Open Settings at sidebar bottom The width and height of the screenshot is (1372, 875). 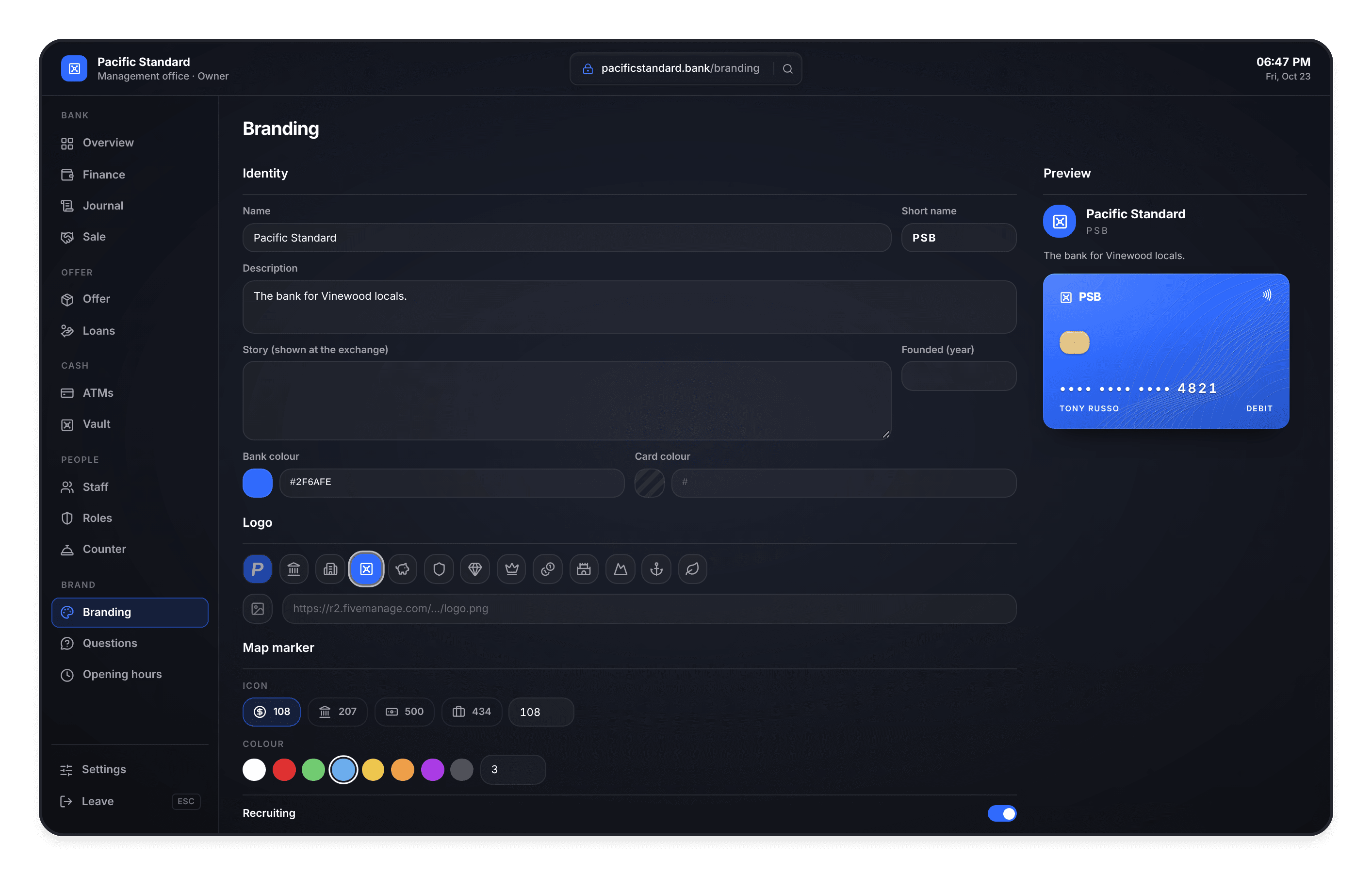click(130, 770)
